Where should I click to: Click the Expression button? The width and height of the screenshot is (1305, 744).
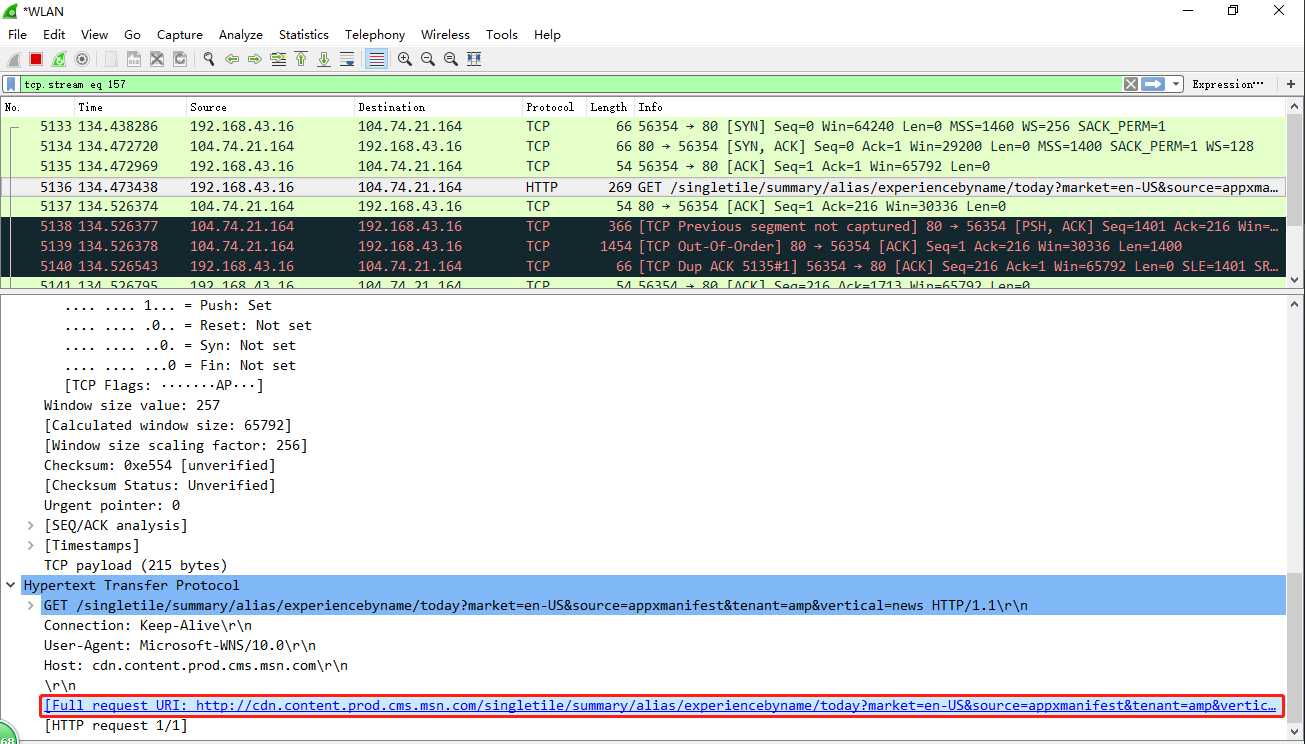point(1227,84)
